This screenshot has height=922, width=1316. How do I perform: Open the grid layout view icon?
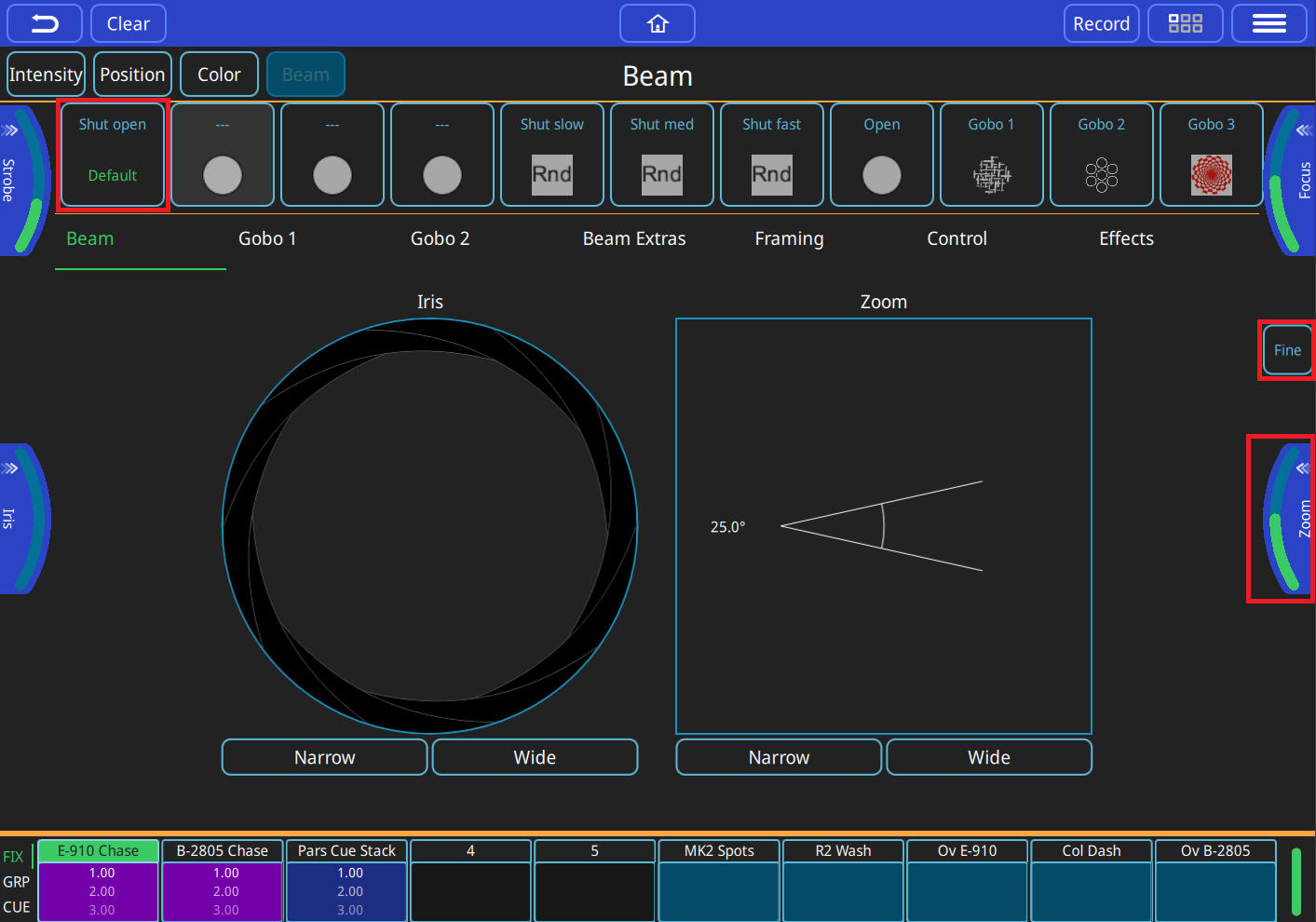[x=1185, y=23]
